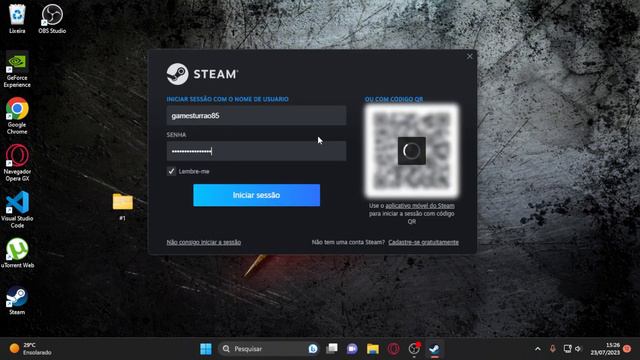The height and width of the screenshot is (360, 640).
Task: Open the Lixeira recycle bin desktop icon
Action: [x=17, y=19]
